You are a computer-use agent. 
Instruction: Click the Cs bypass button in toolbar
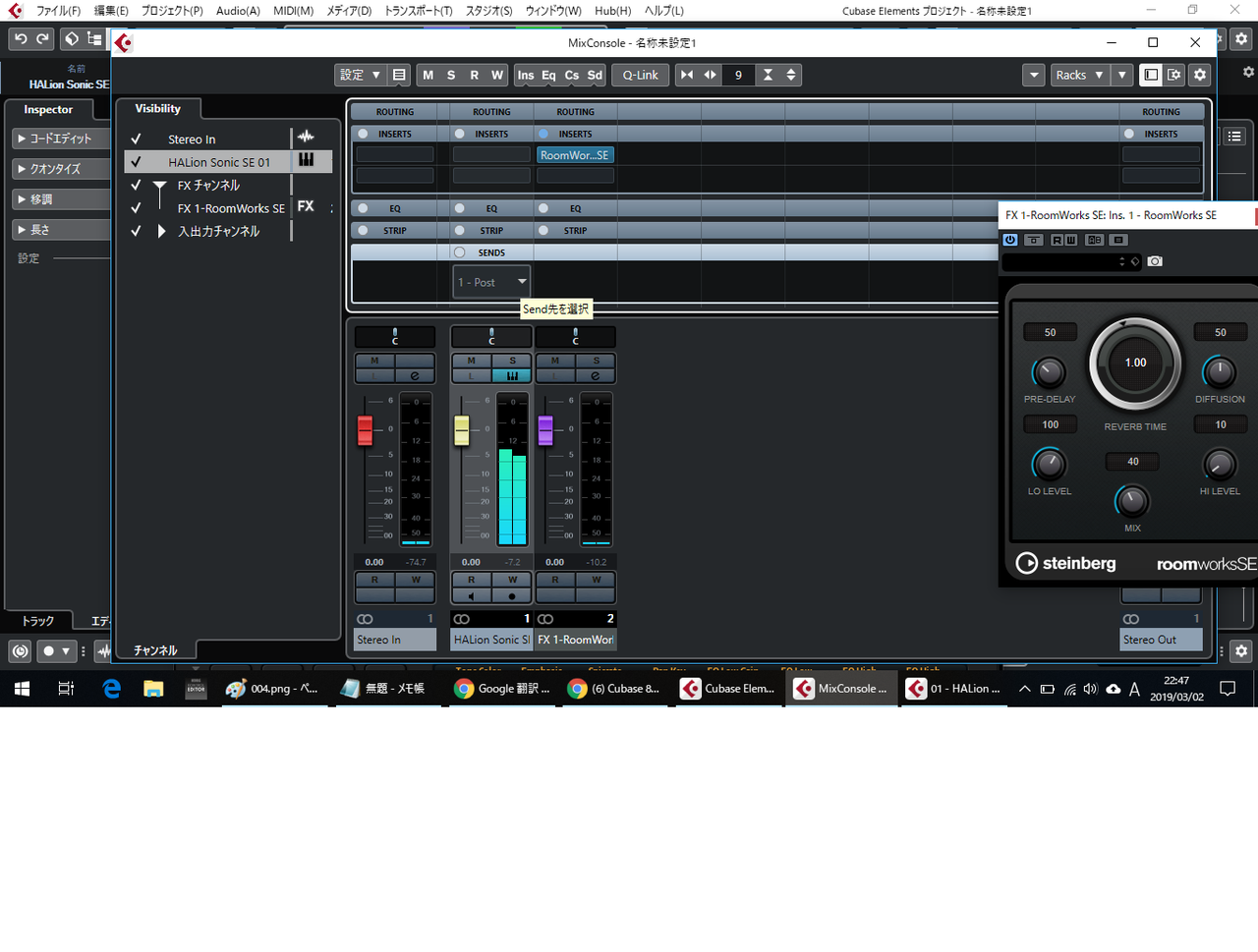point(572,75)
